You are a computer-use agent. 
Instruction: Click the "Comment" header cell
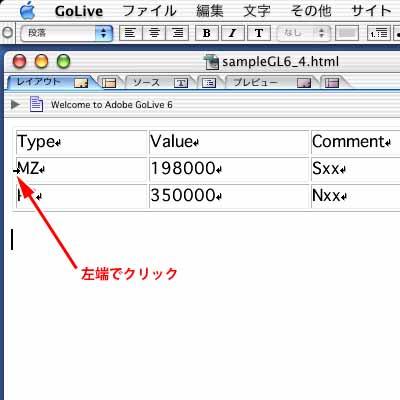tap(356, 142)
